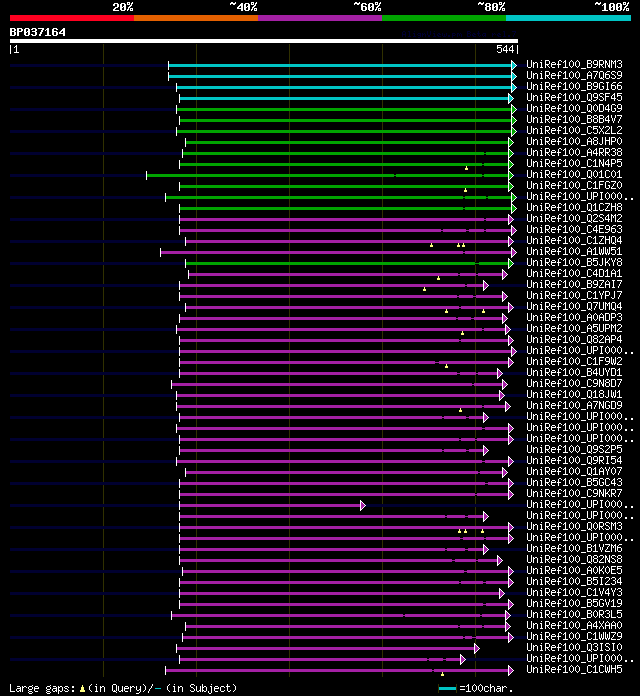Click the query name BP037164
The width and height of the screenshot is (640, 696).
pos(38,32)
